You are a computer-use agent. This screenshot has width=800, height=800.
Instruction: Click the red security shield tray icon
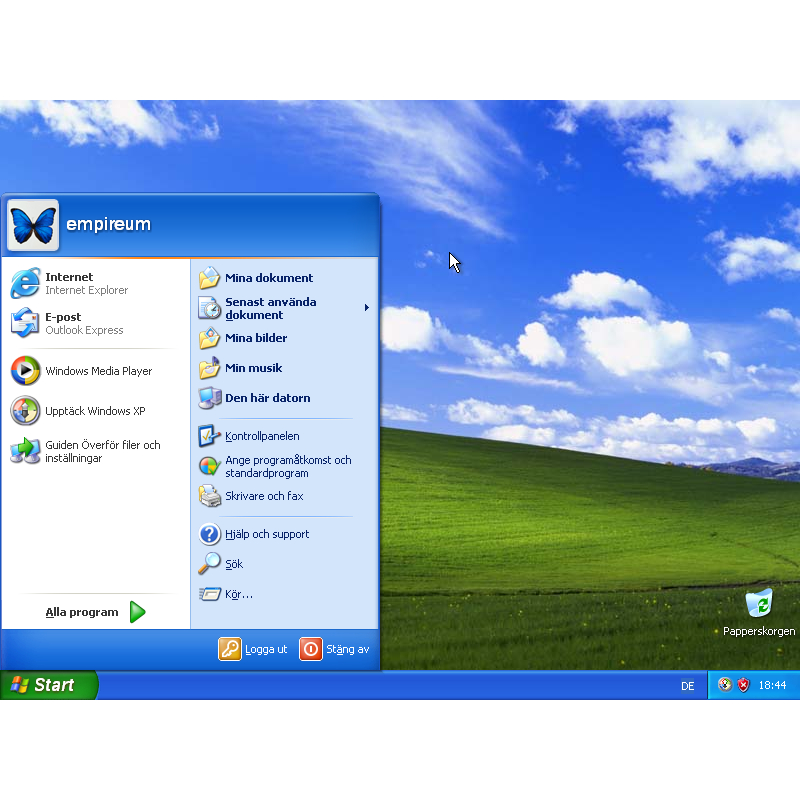coord(743,685)
